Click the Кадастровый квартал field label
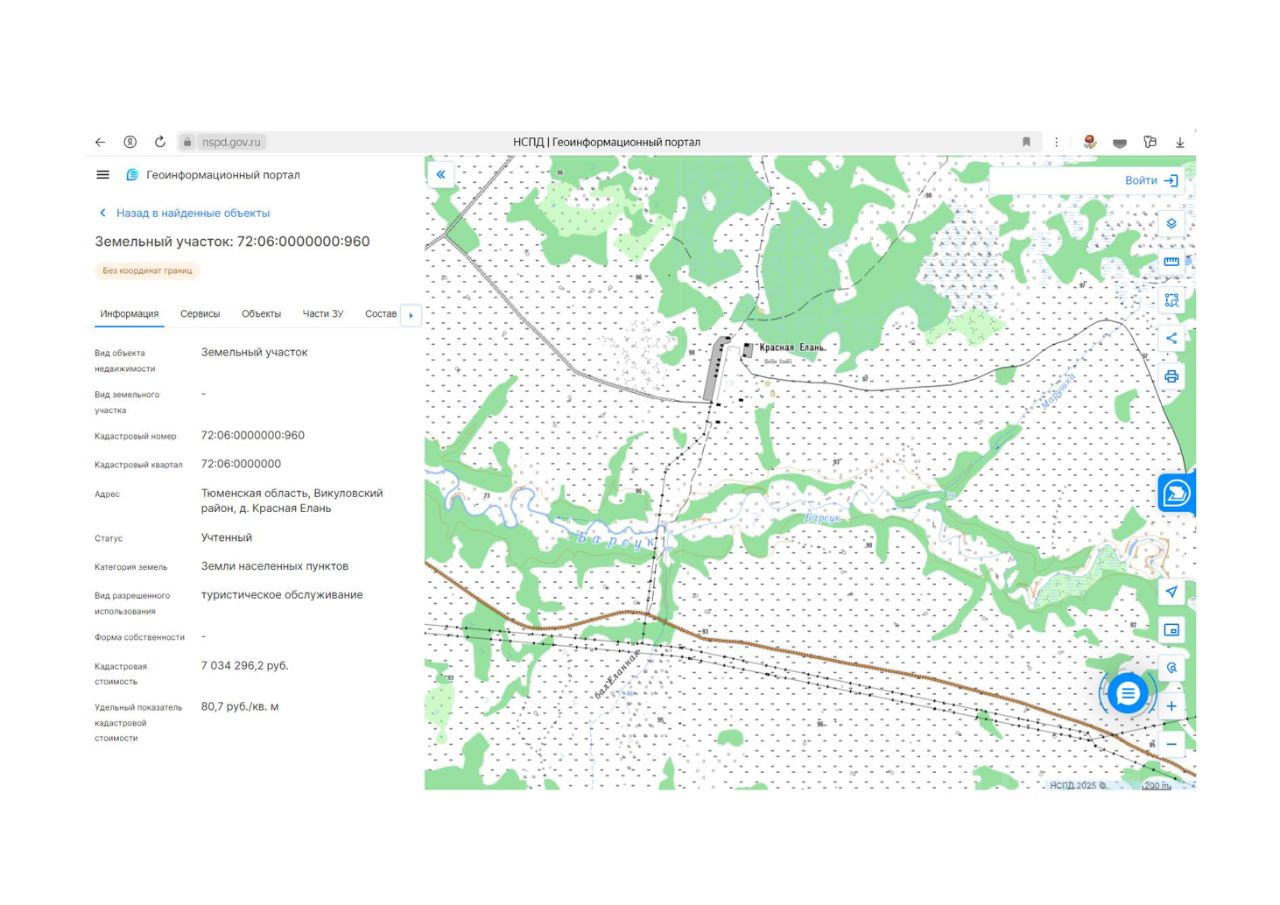The height and width of the screenshot is (905, 1280). (x=139, y=465)
